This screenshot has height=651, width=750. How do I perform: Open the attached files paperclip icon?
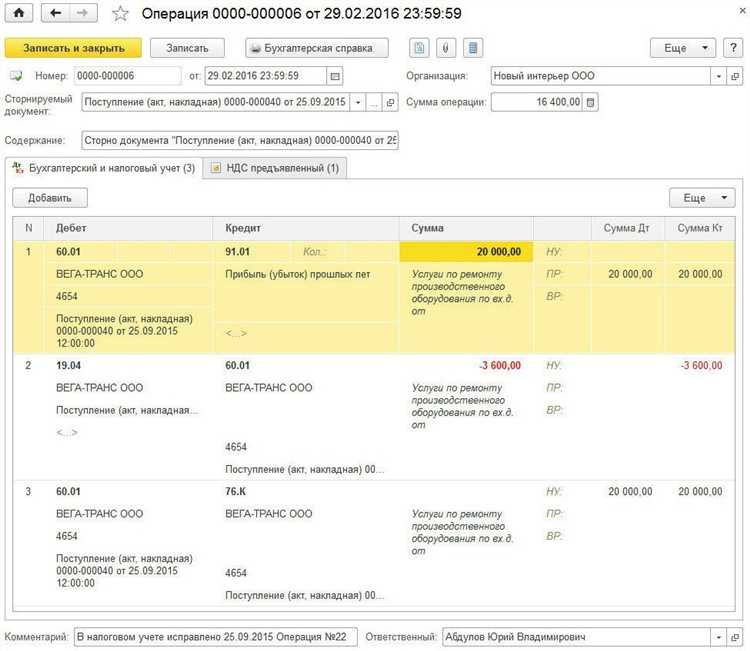click(x=445, y=48)
